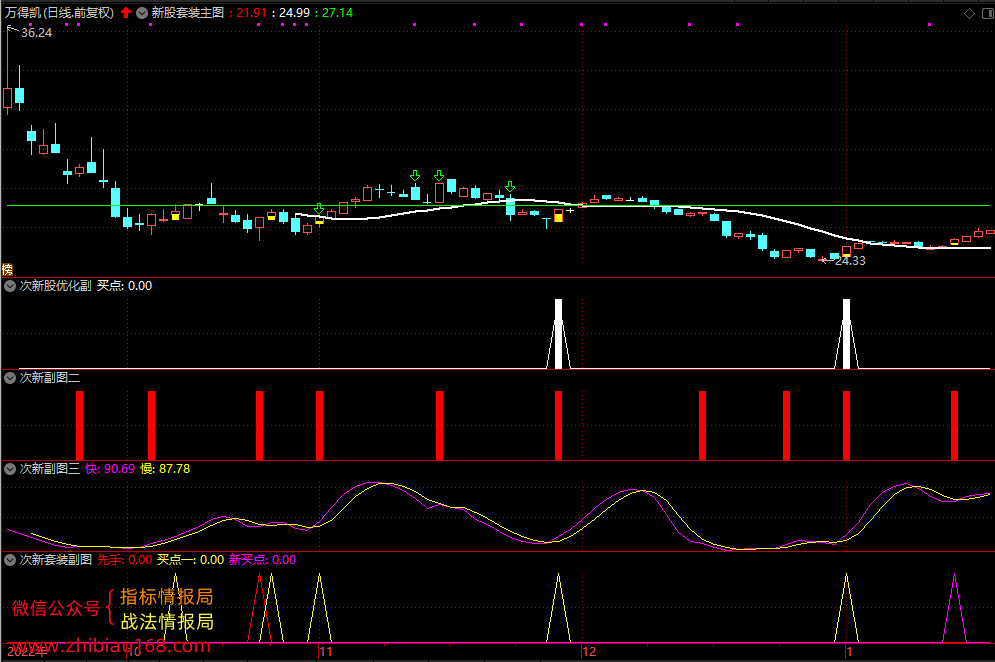Screen dimensions: 995x662
Task: Expand the 次新副图三 indicator menu
Action: (10, 469)
